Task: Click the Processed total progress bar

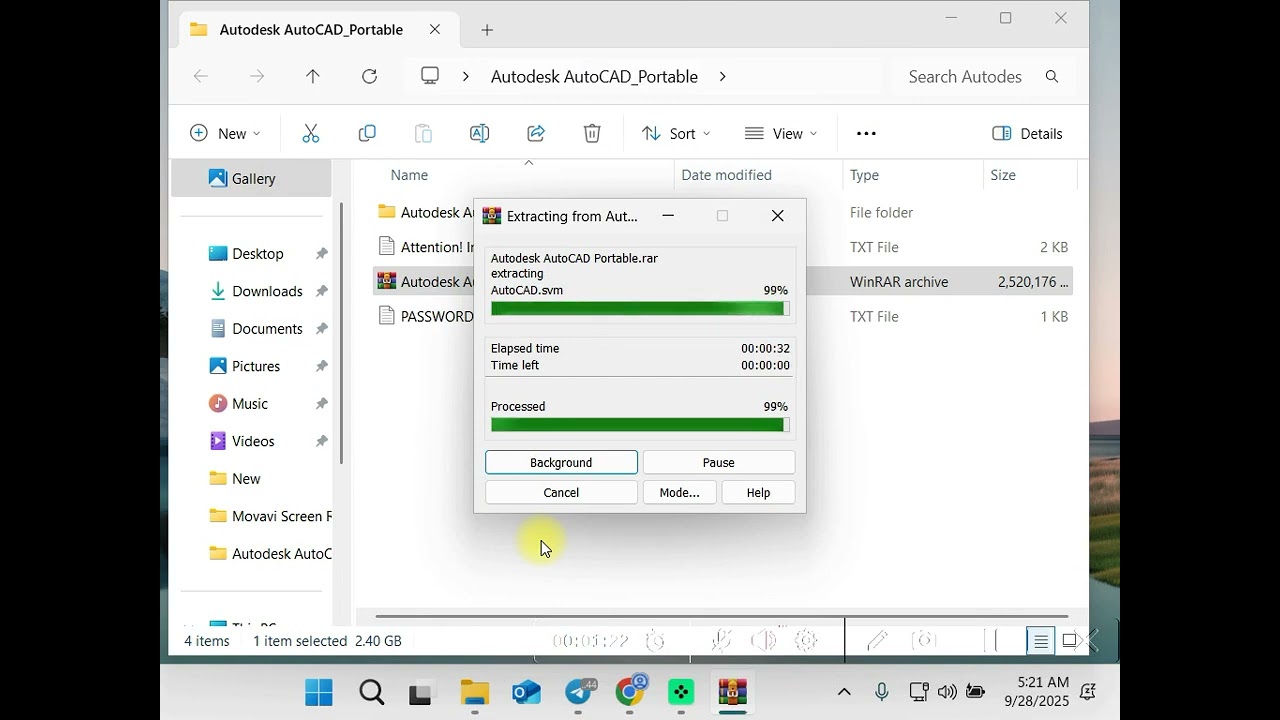Action: (x=640, y=425)
